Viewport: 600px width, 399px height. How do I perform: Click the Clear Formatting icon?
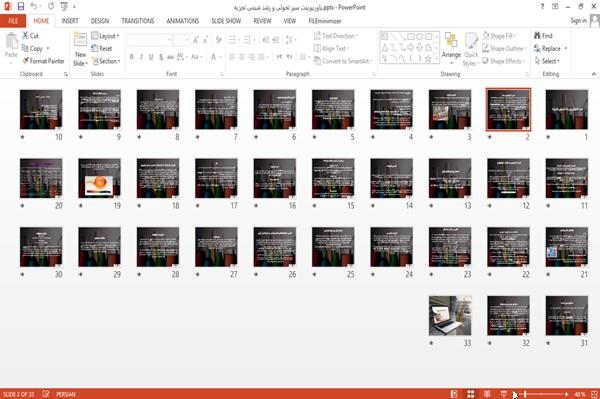tap(218, 40)
